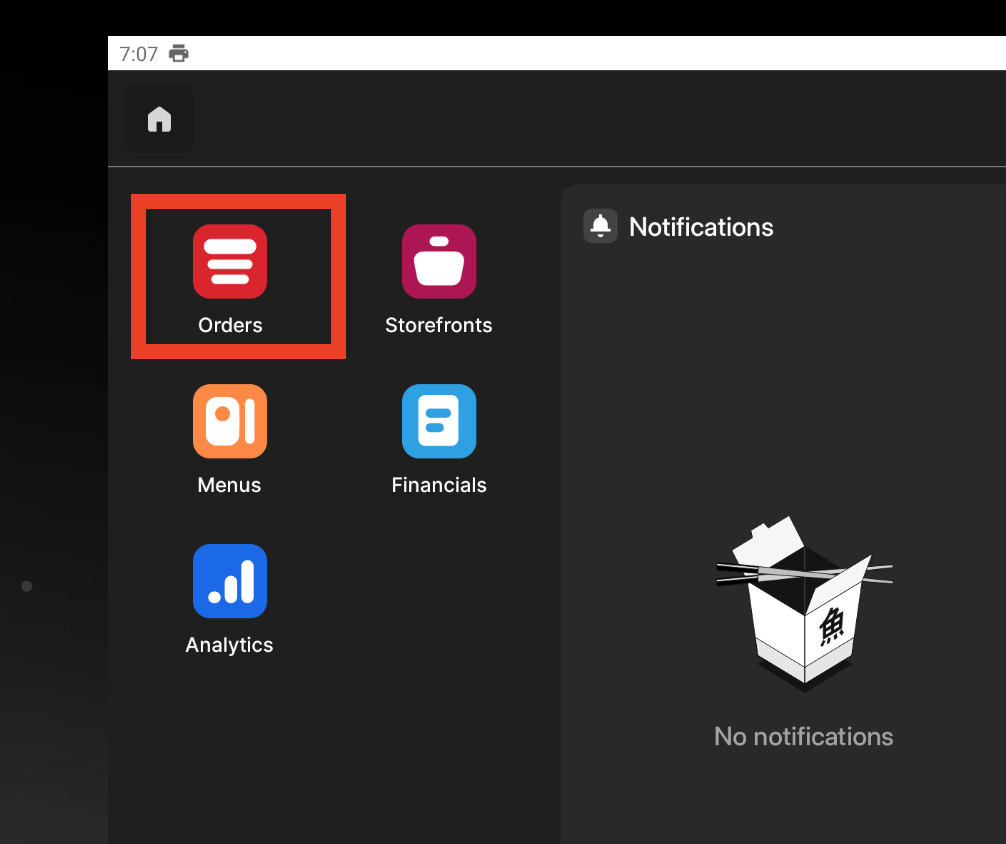Open the Analytics bar chart icon
The height and width of the screenshot is (844, 1006).
pyautogui.click(x=230, y=581)
